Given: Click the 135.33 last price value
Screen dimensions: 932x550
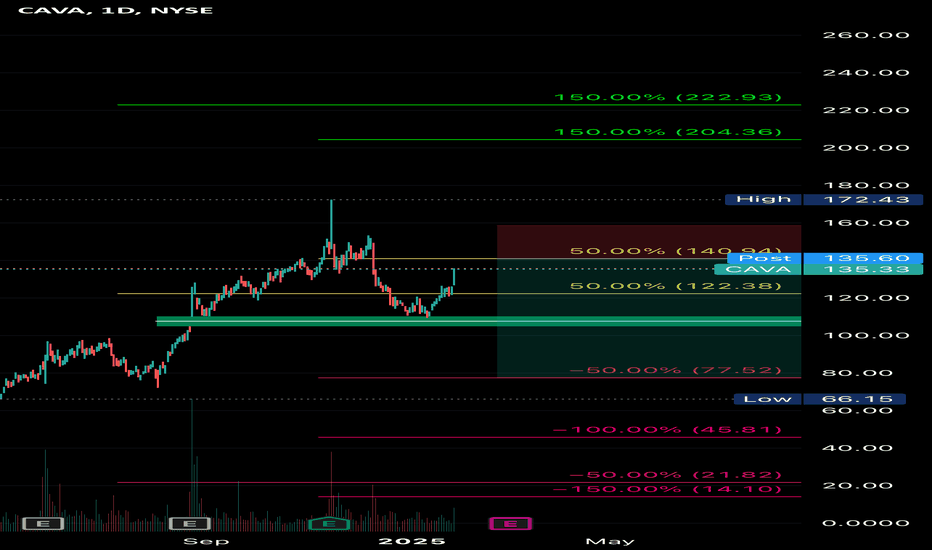Looking at the screenshot, I should coord(863,269).
